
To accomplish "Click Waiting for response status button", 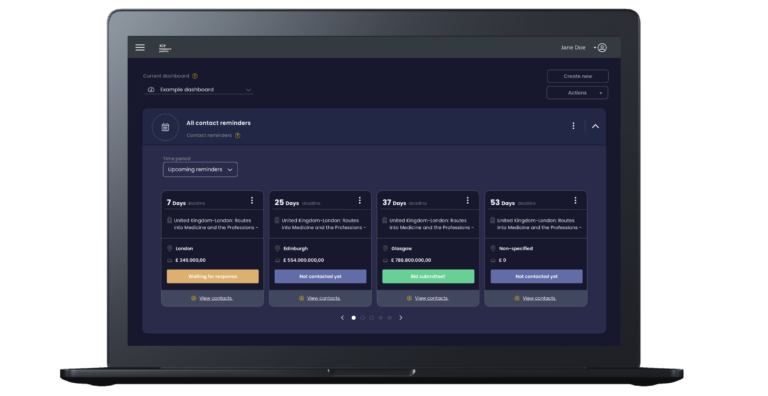I will [x=213, y=276].
